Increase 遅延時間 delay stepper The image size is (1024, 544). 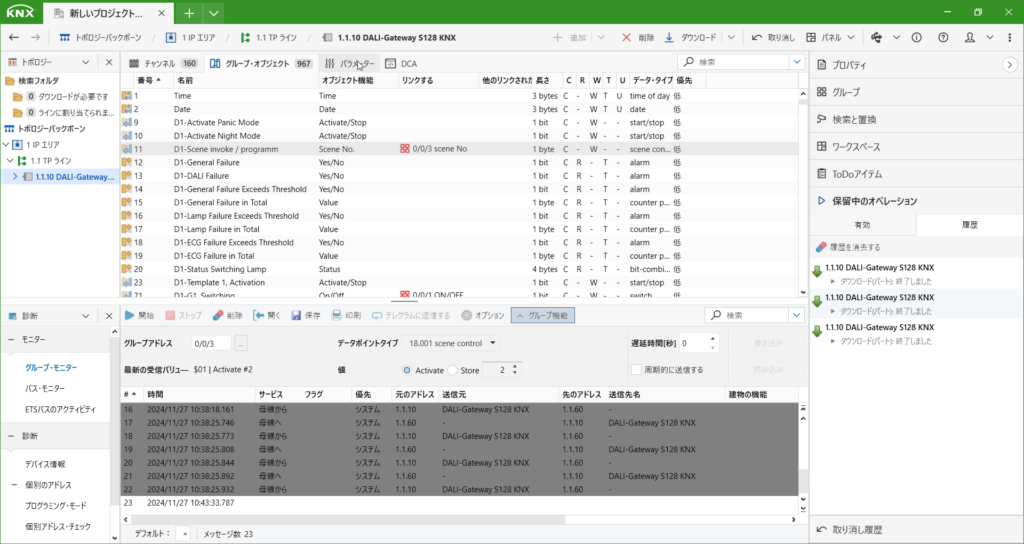(x=712, y=338)
